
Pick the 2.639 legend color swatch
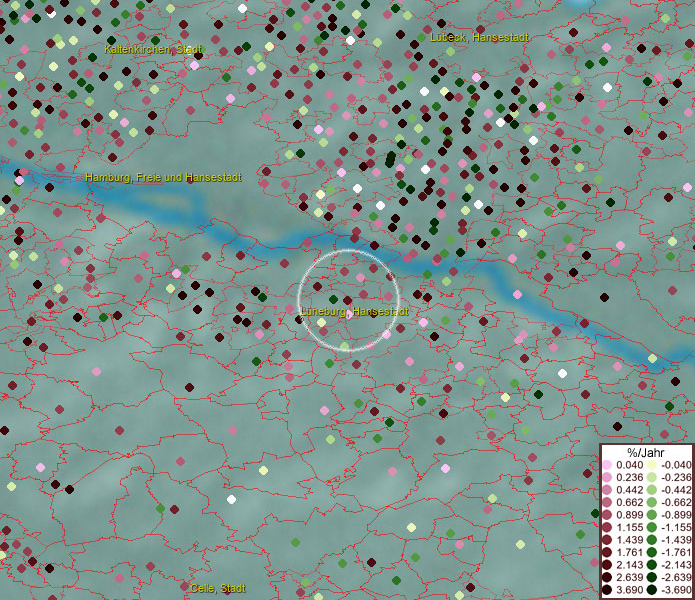(607, 577)
